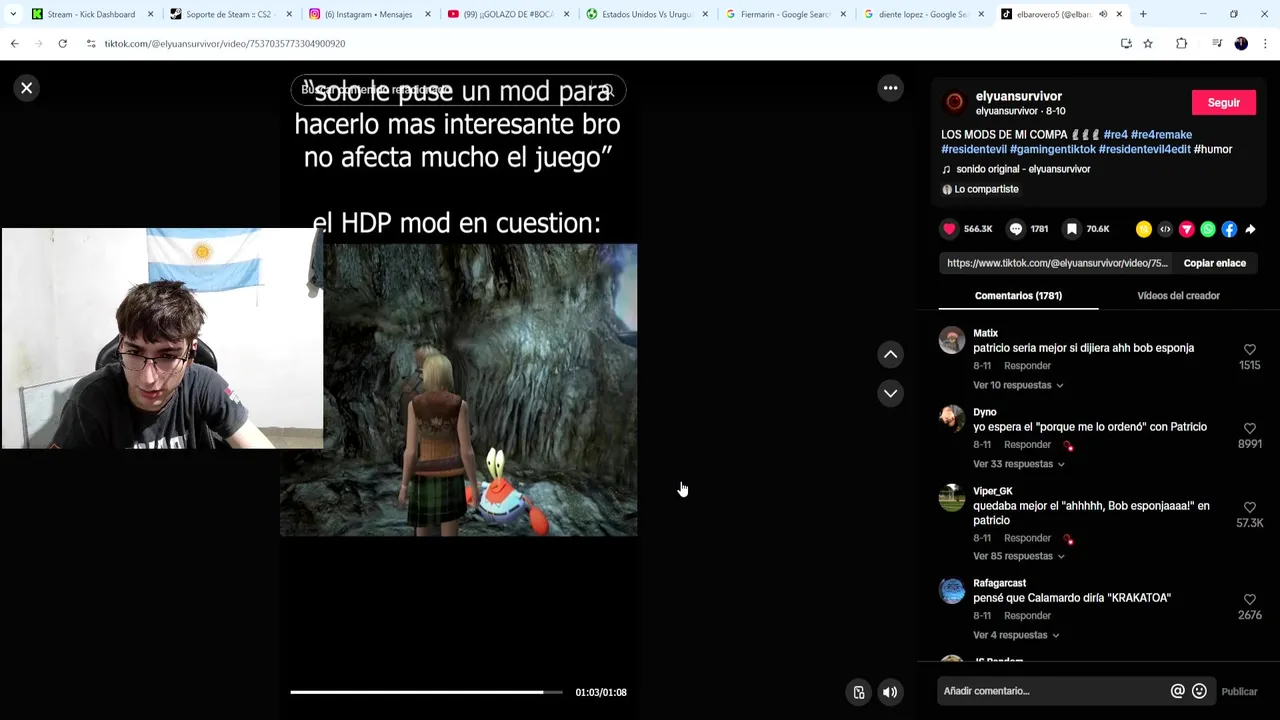
Task: Open comments via speech bubble icon
Action: 1016,229
